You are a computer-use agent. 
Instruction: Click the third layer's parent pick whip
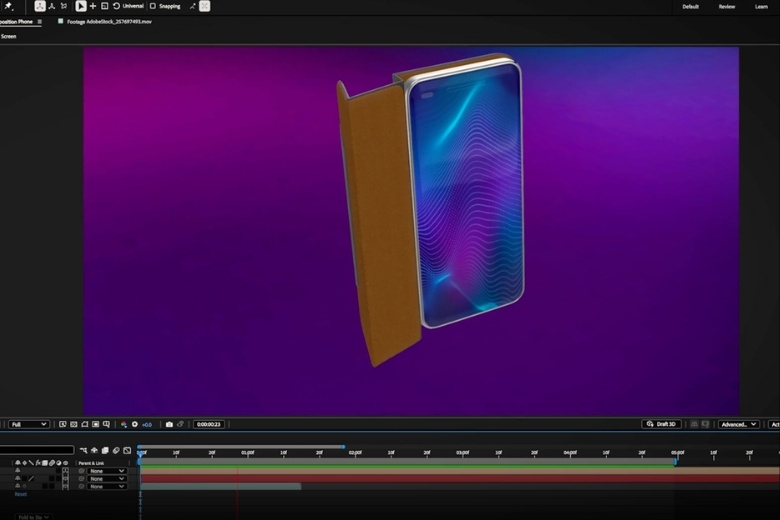pos(82,486)
